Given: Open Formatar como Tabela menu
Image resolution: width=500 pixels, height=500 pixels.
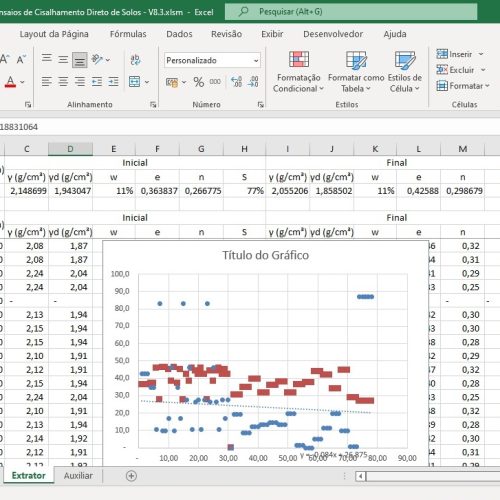Looking at the screenshot, I should click(356, 72).
